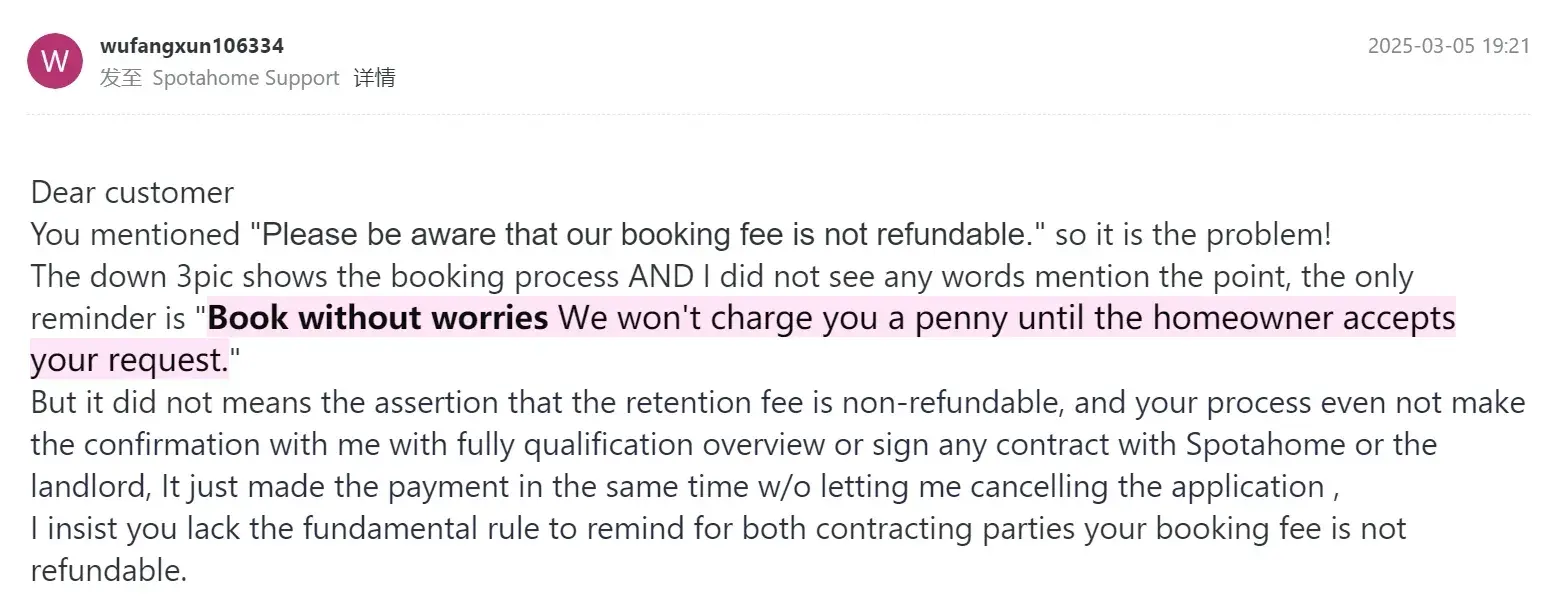Click the line starting "But it did not means"
The height and width of the screenshot is (606, 1563).
778,402
